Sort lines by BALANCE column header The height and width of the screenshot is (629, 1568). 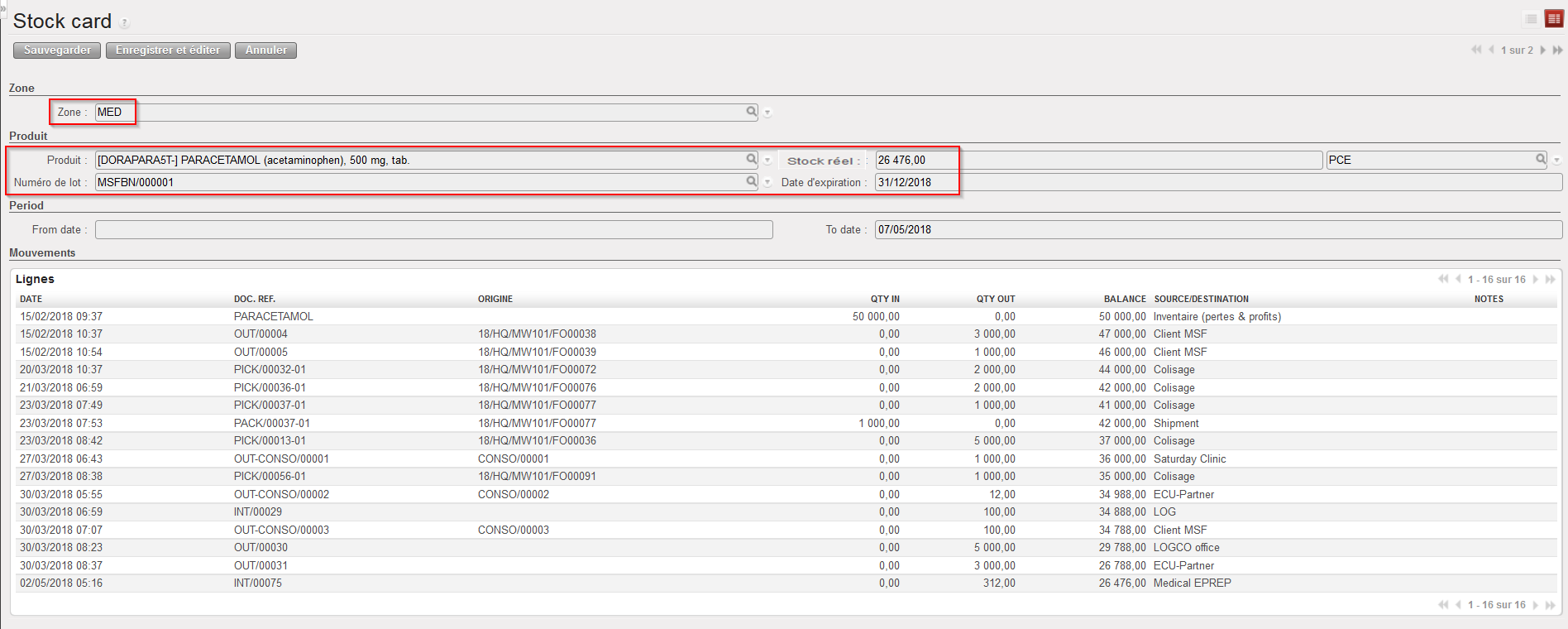(x=1125, y=299)
